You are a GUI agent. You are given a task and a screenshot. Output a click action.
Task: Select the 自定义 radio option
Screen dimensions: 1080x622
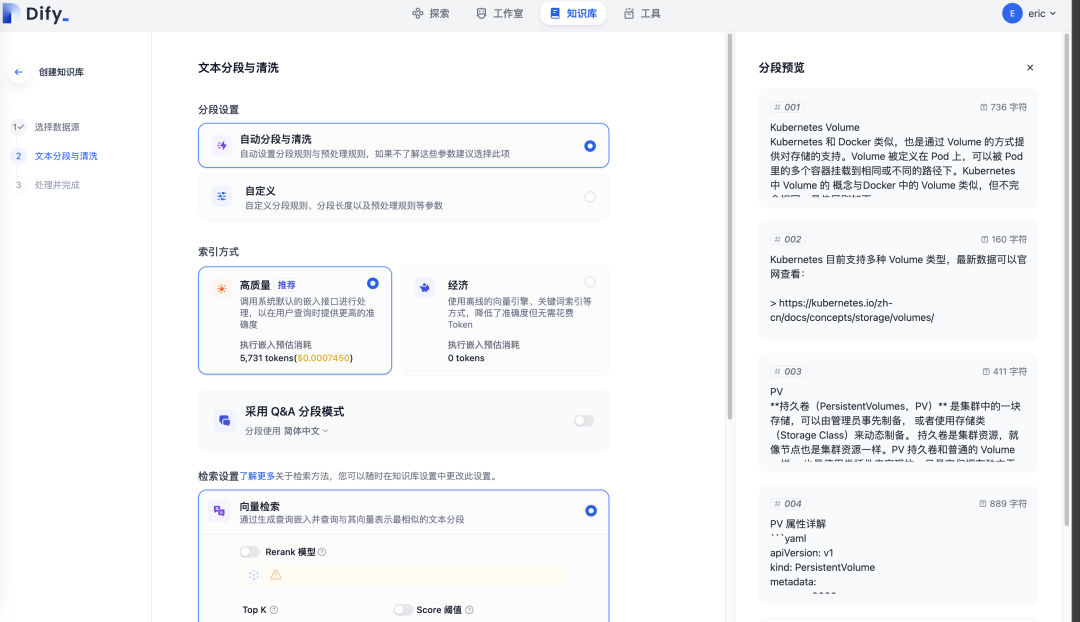pos(590,197)
